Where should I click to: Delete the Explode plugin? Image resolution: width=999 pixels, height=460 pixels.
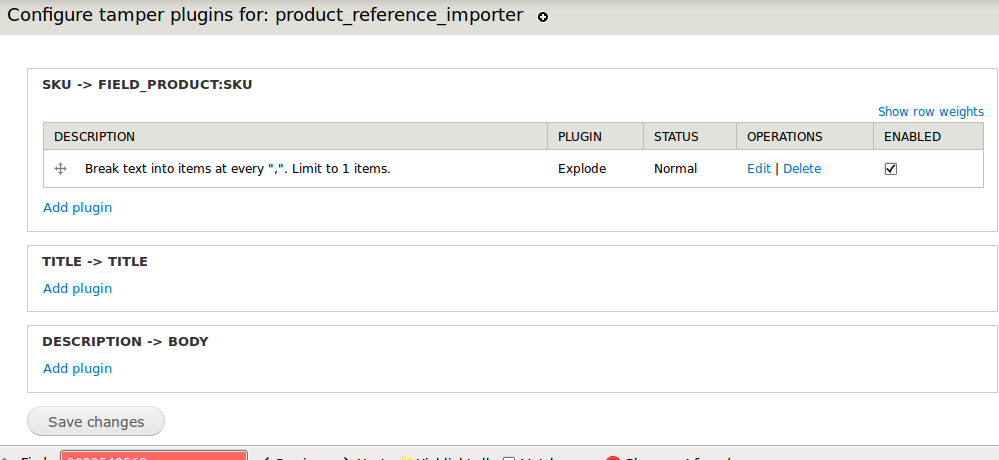coord(802,169)
